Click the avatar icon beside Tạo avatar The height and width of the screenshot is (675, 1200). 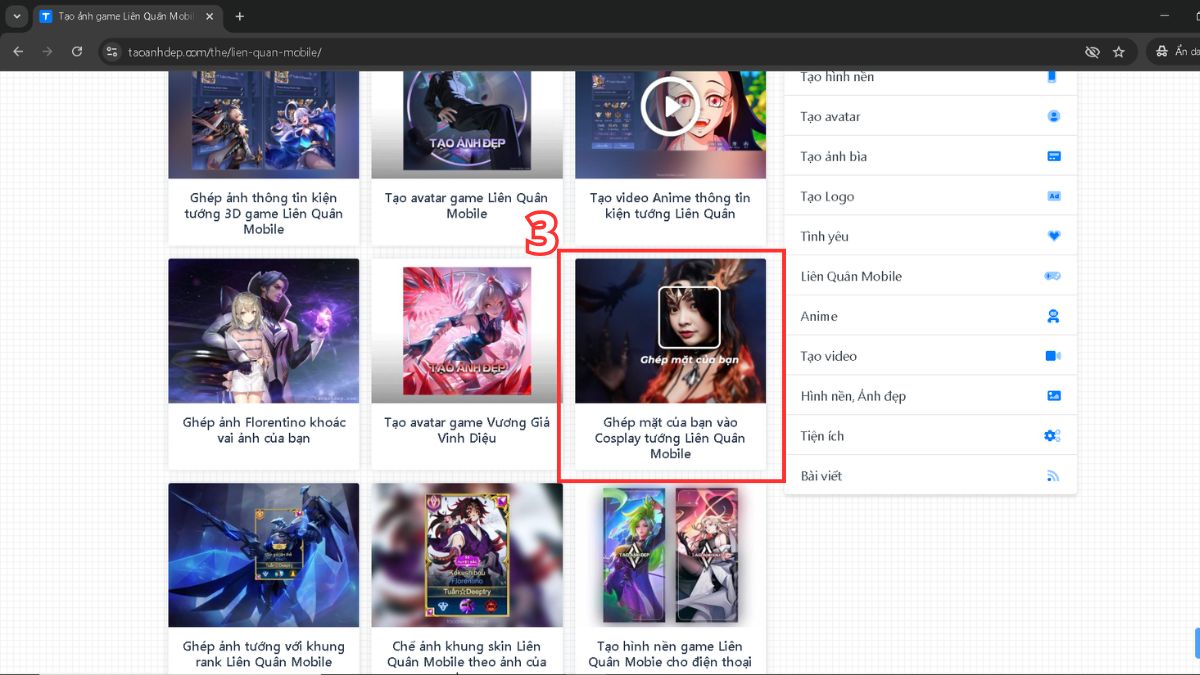point(1053,117)
